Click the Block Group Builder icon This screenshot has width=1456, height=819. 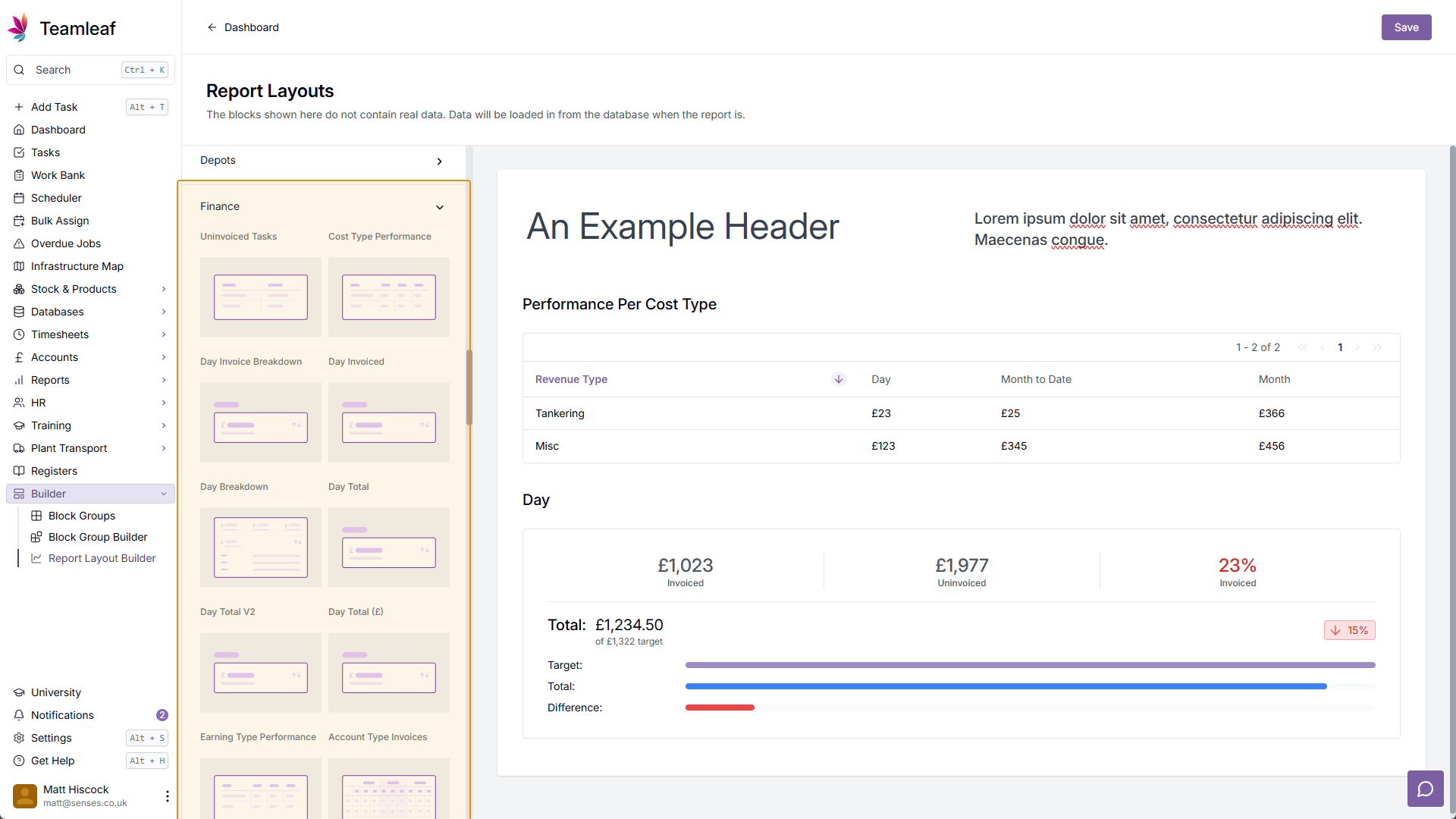36,537
